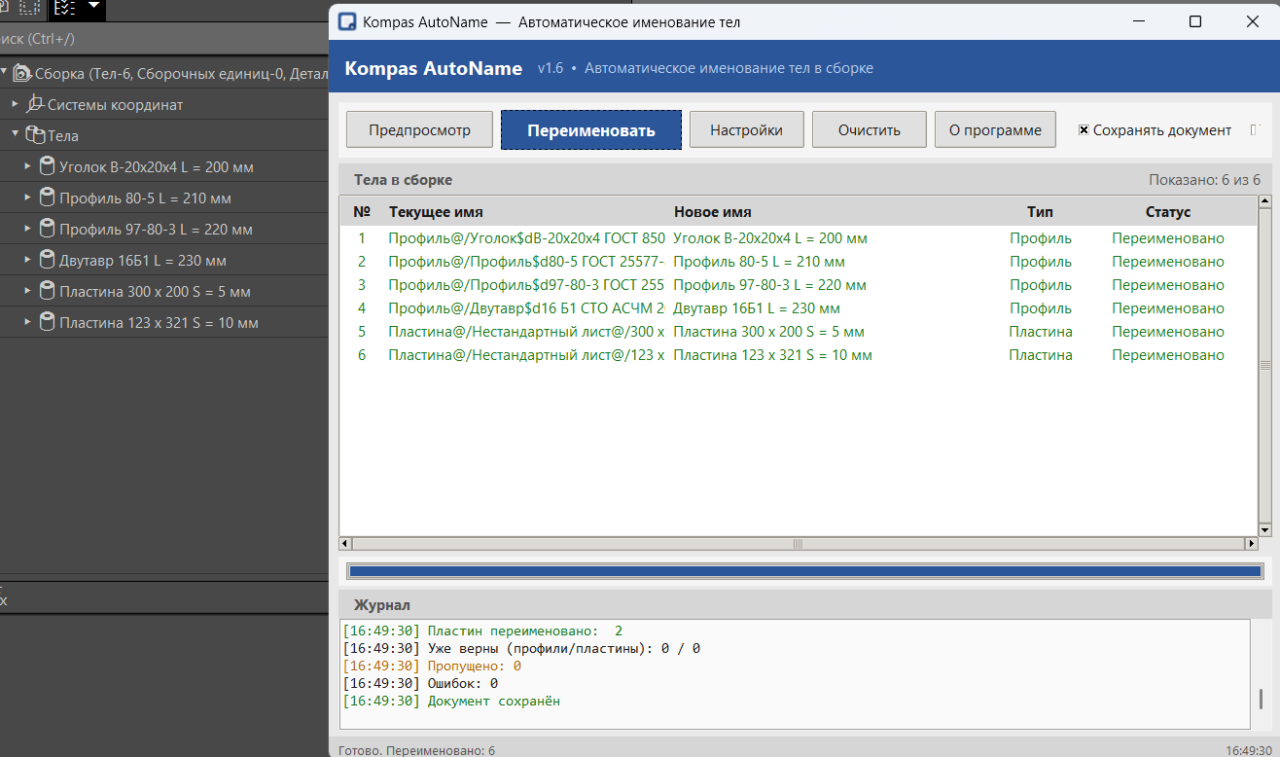Viewport: 1280px width, 757px height.
Task: Click the checklist icon above the Kompas tree search
Action: 64,7
